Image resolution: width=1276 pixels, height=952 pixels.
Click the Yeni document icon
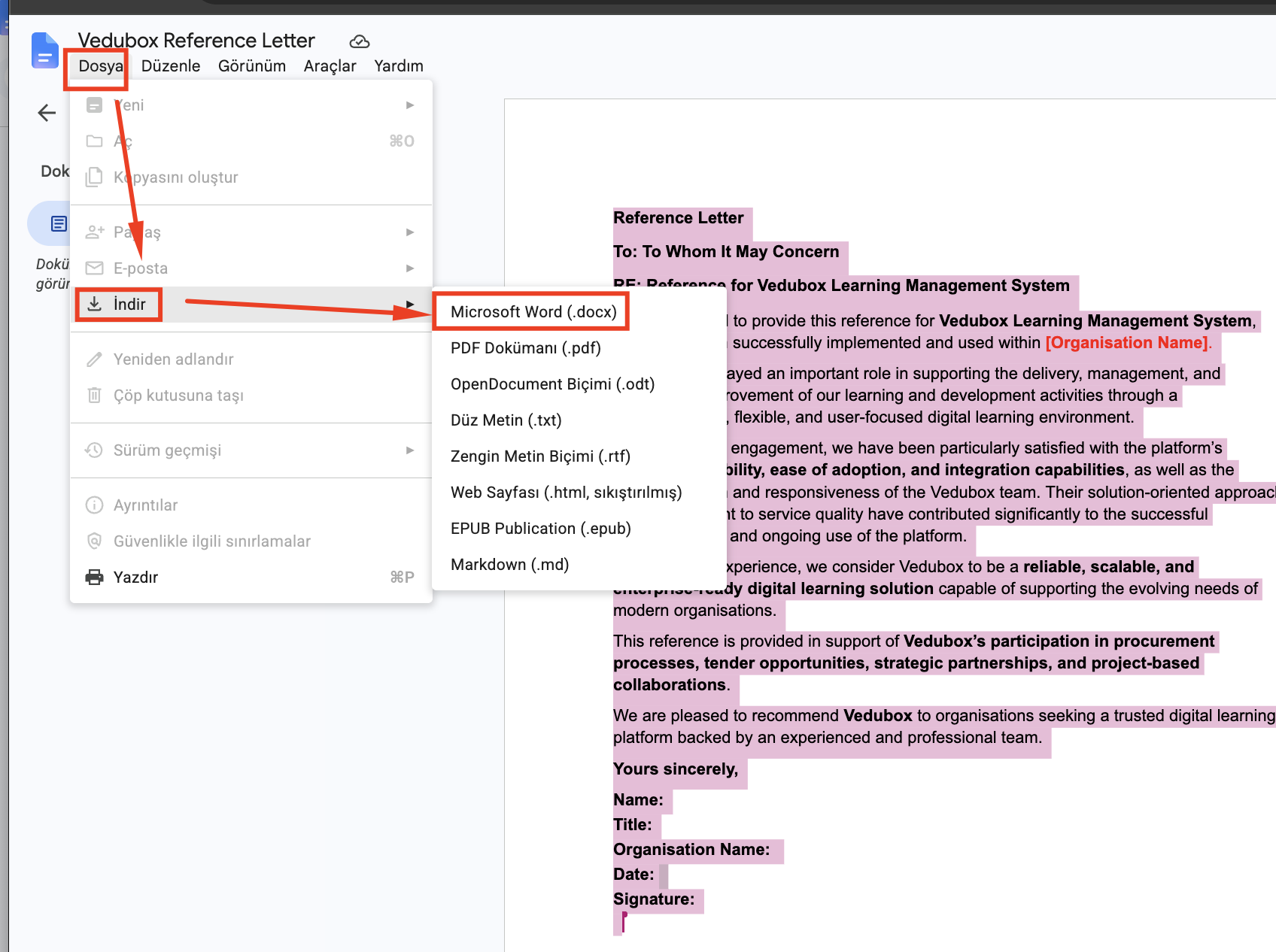click(94, 105)
